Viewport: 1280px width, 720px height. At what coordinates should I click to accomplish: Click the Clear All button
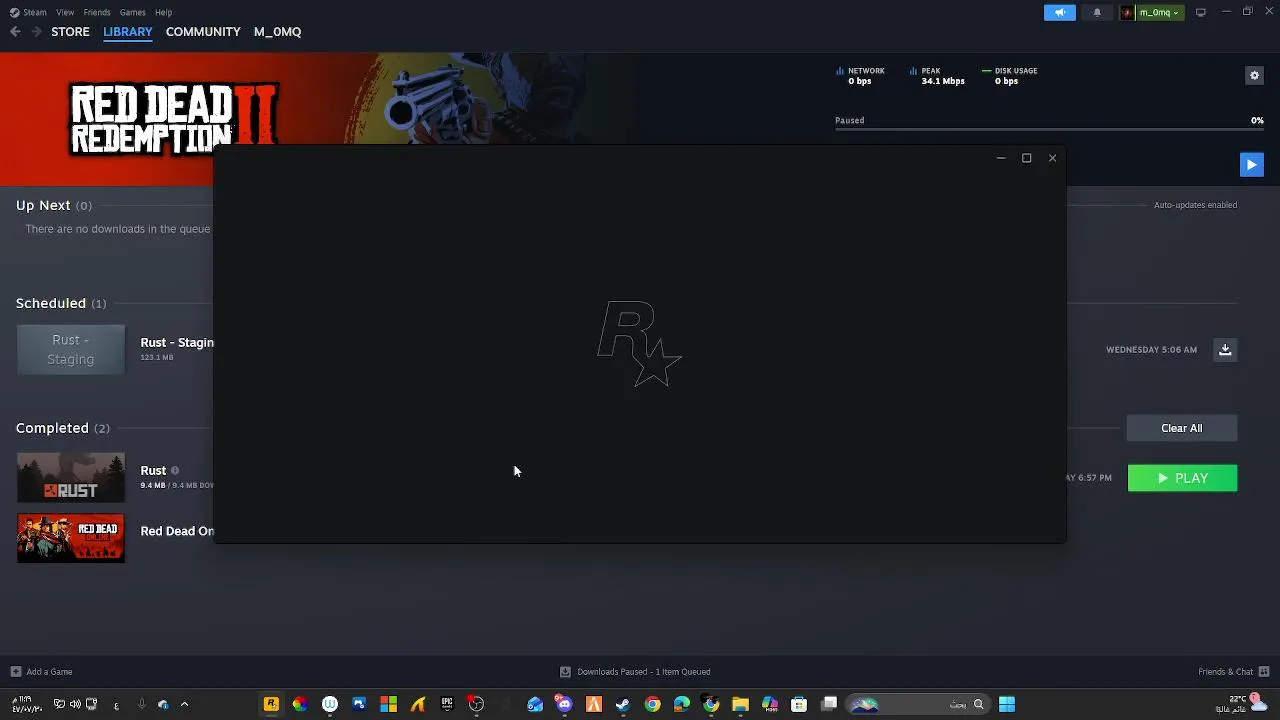1182,428
